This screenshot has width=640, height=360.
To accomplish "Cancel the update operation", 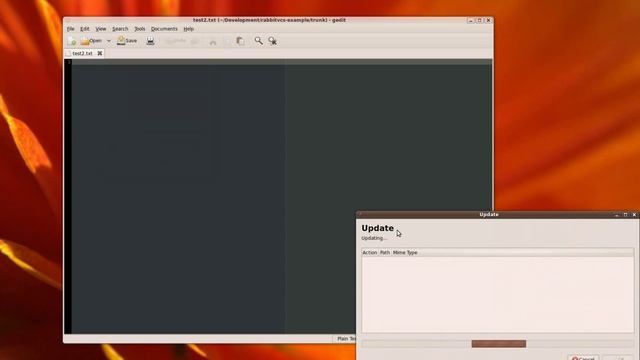I will click(x=583, y=358).
